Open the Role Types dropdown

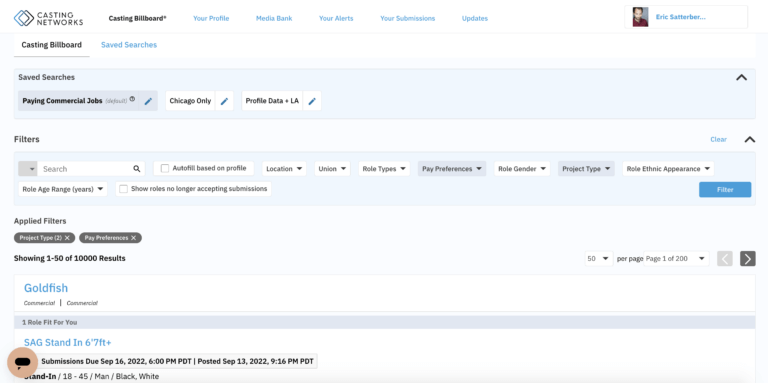coord(384,169)
